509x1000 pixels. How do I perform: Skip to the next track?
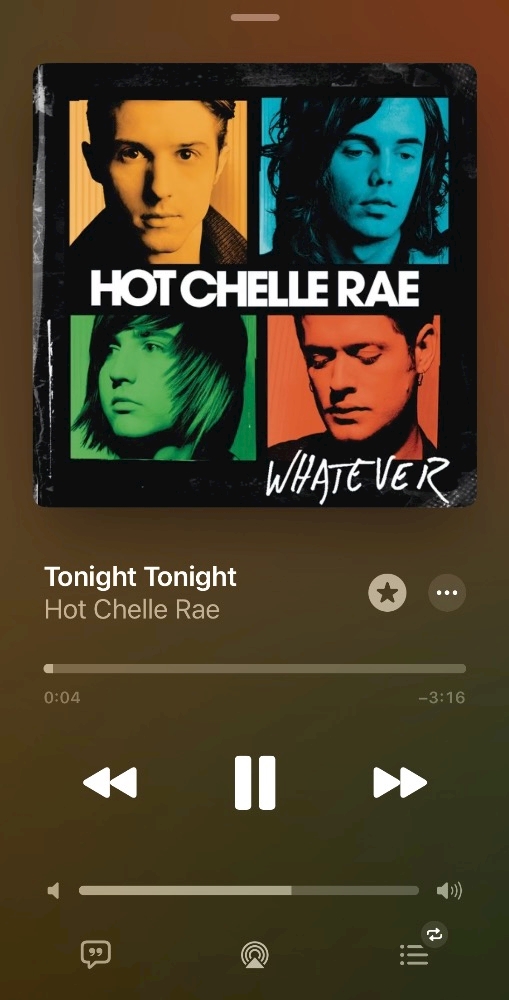(x=400, y=783)
